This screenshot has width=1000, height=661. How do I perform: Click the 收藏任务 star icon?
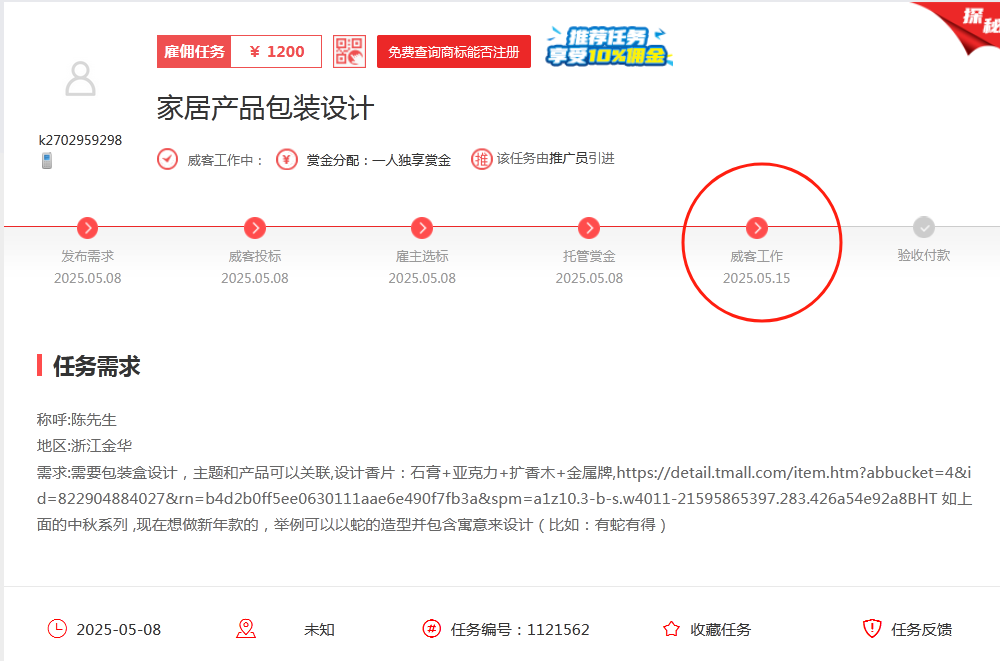tap(671, 629)
